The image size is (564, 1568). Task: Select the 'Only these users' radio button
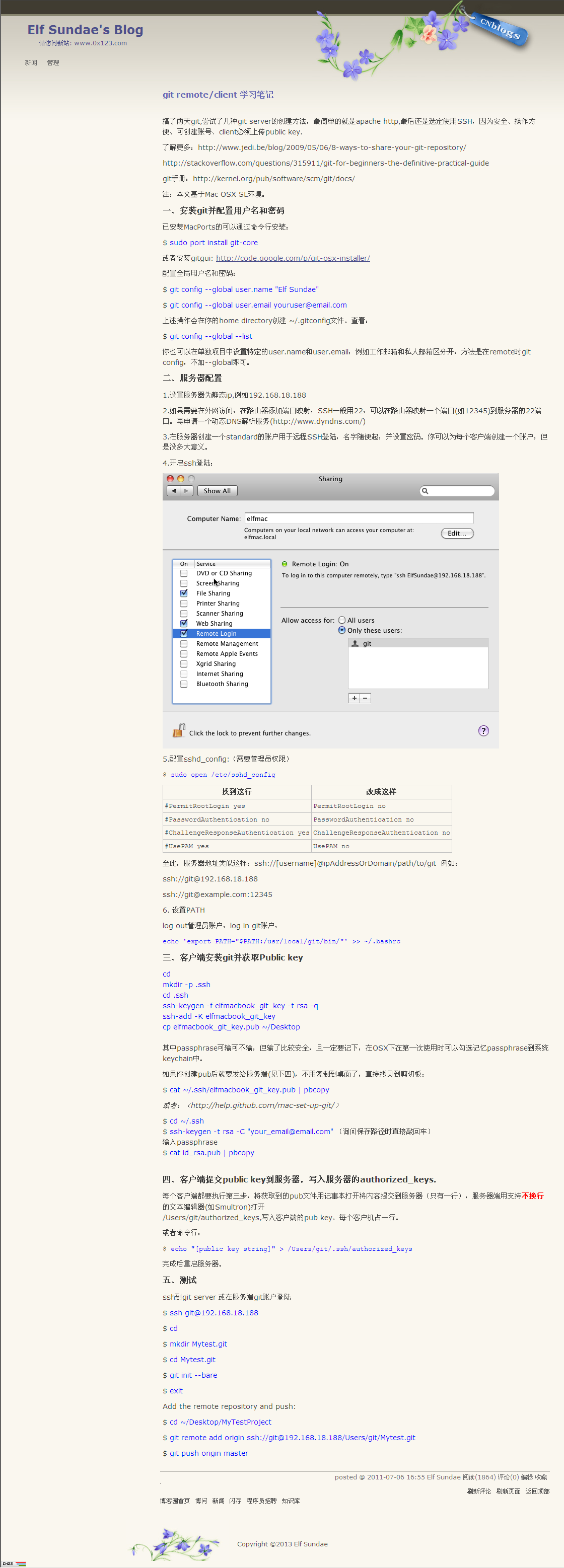tap(342, 630)
